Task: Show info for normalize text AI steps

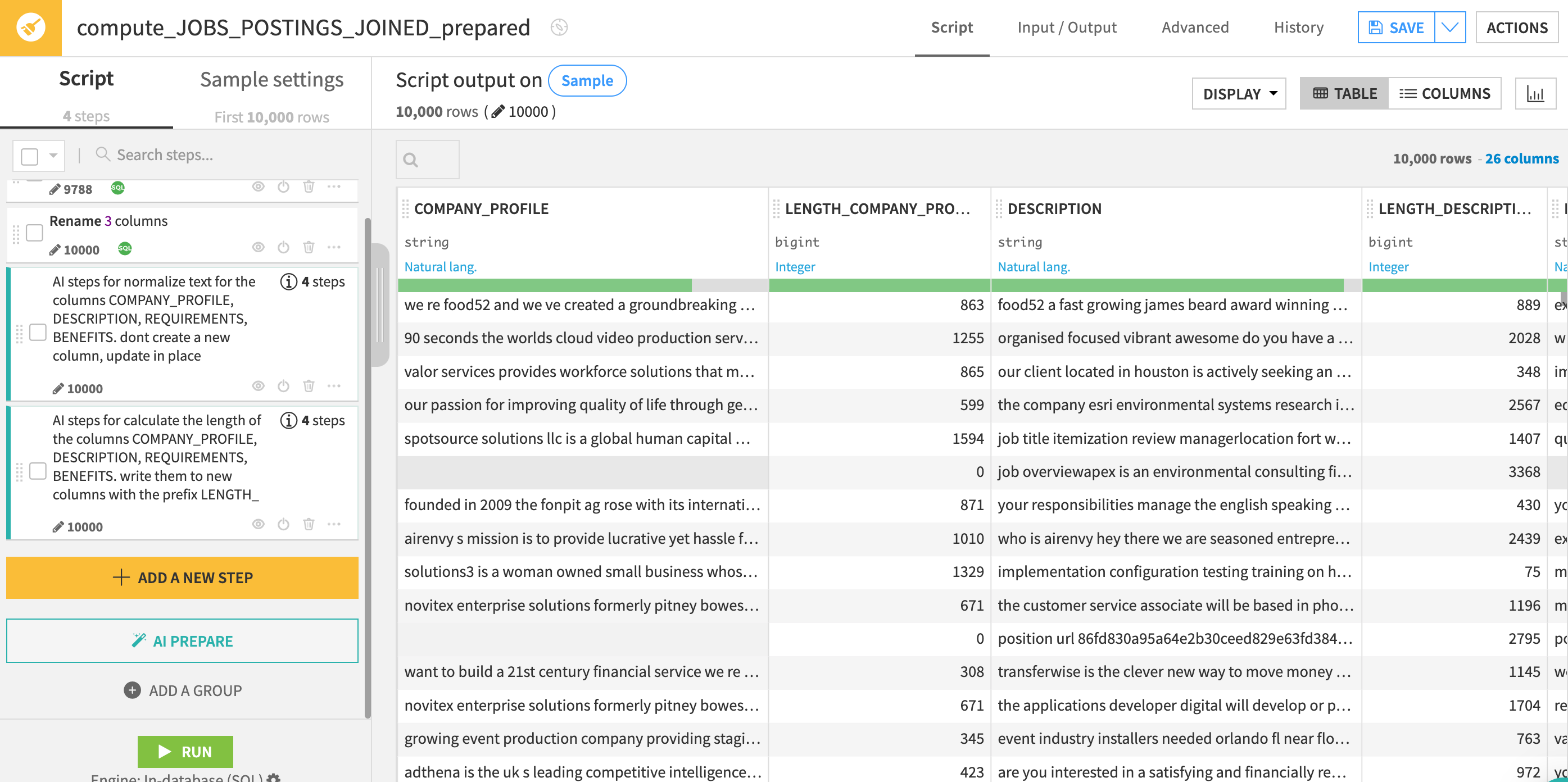Action: (288, 282)
